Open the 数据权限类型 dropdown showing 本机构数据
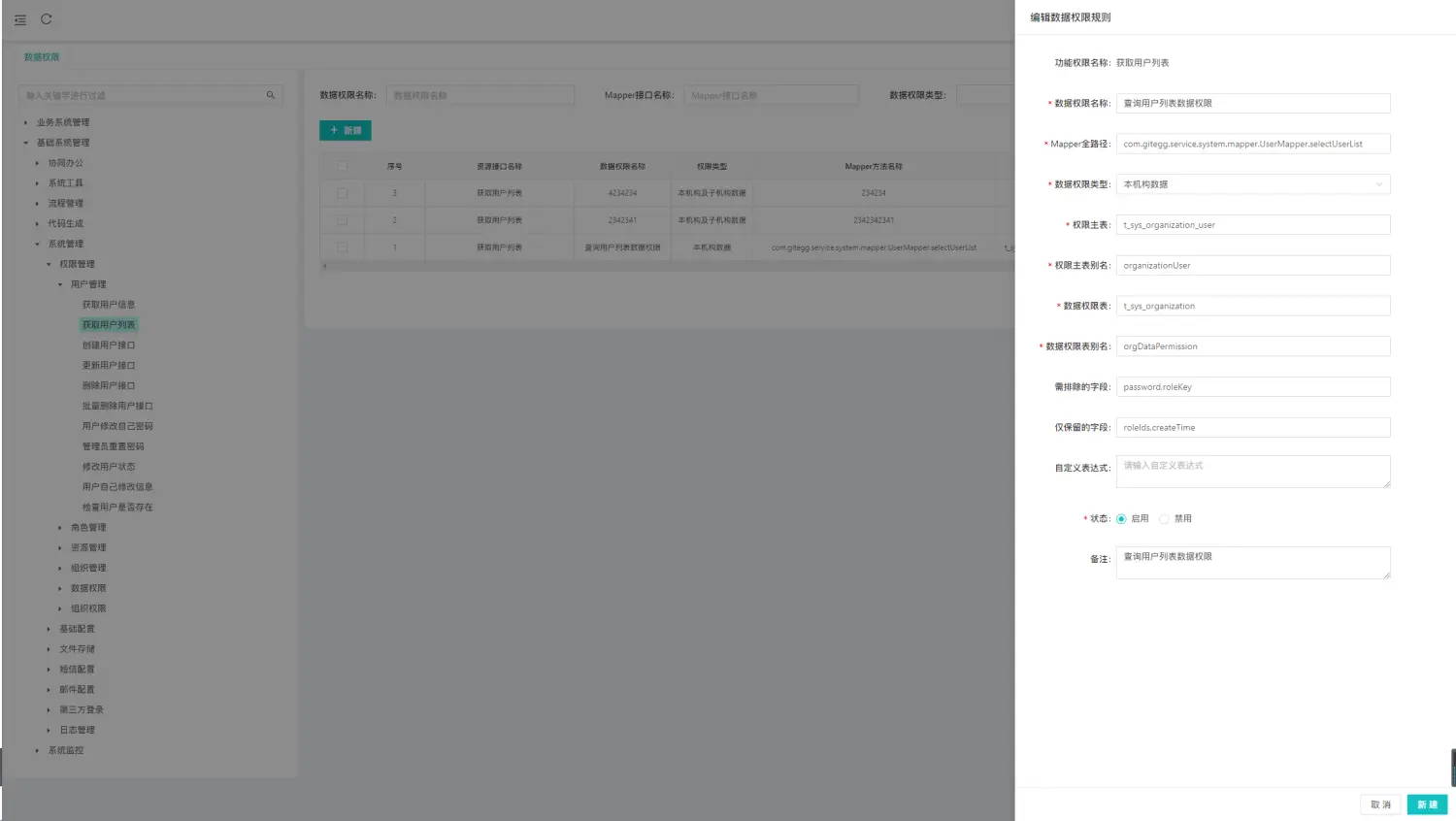The image size is (1456, 821). pyautogui.click(x=1253, y=184)
